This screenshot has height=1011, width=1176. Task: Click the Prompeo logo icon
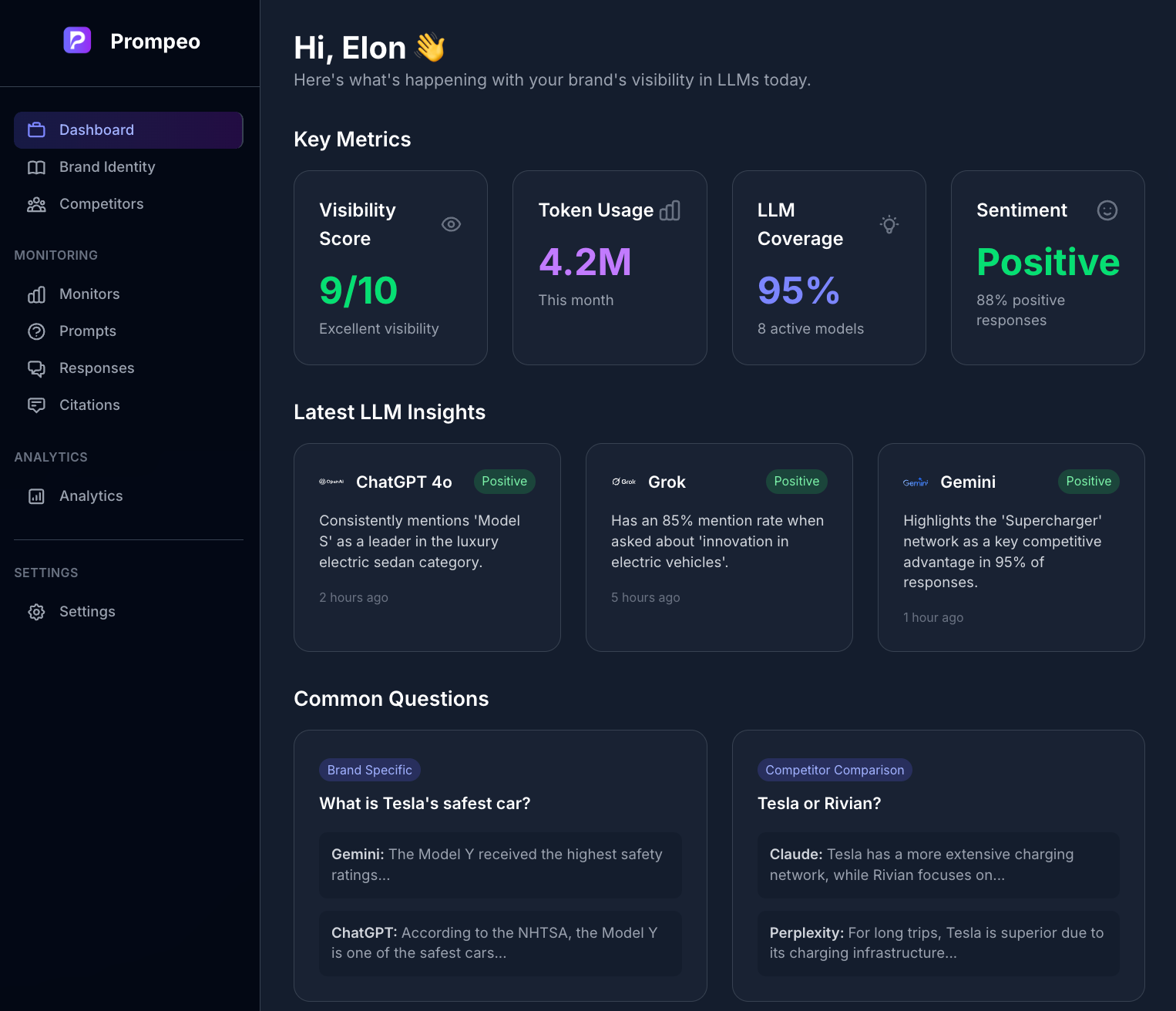coord(77,40)
